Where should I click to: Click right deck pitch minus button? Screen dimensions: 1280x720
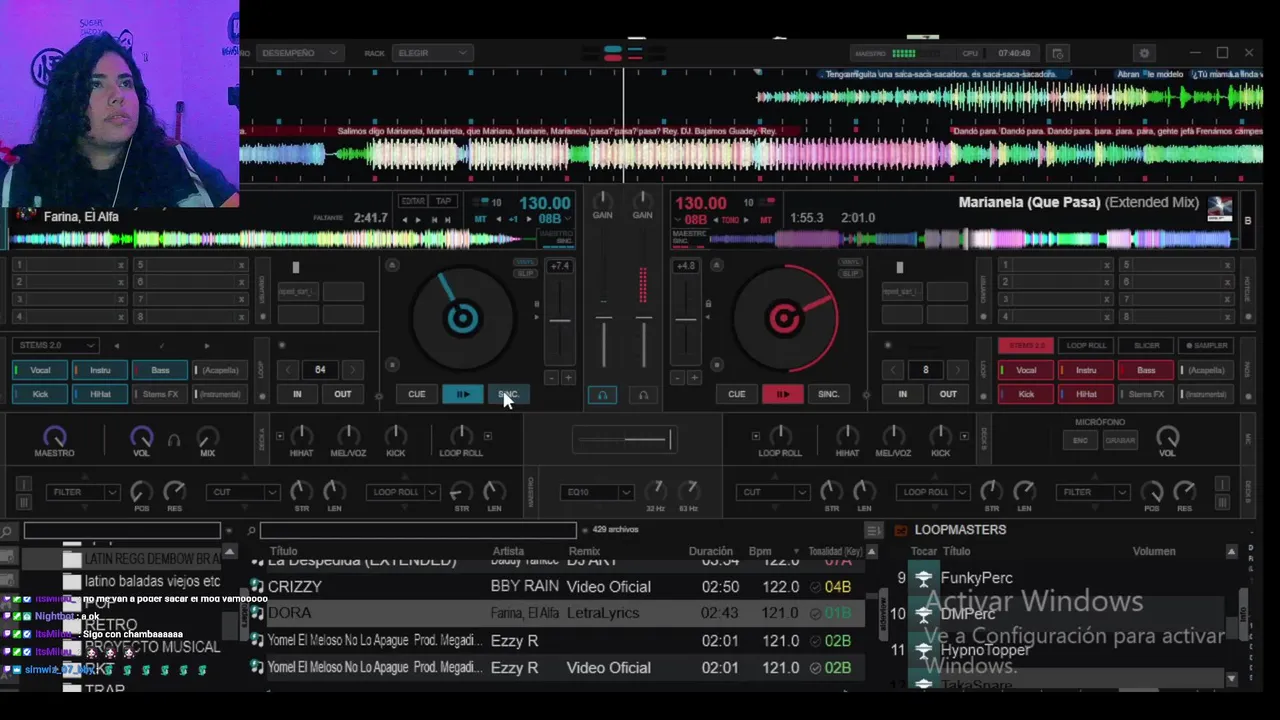[679, 378]
